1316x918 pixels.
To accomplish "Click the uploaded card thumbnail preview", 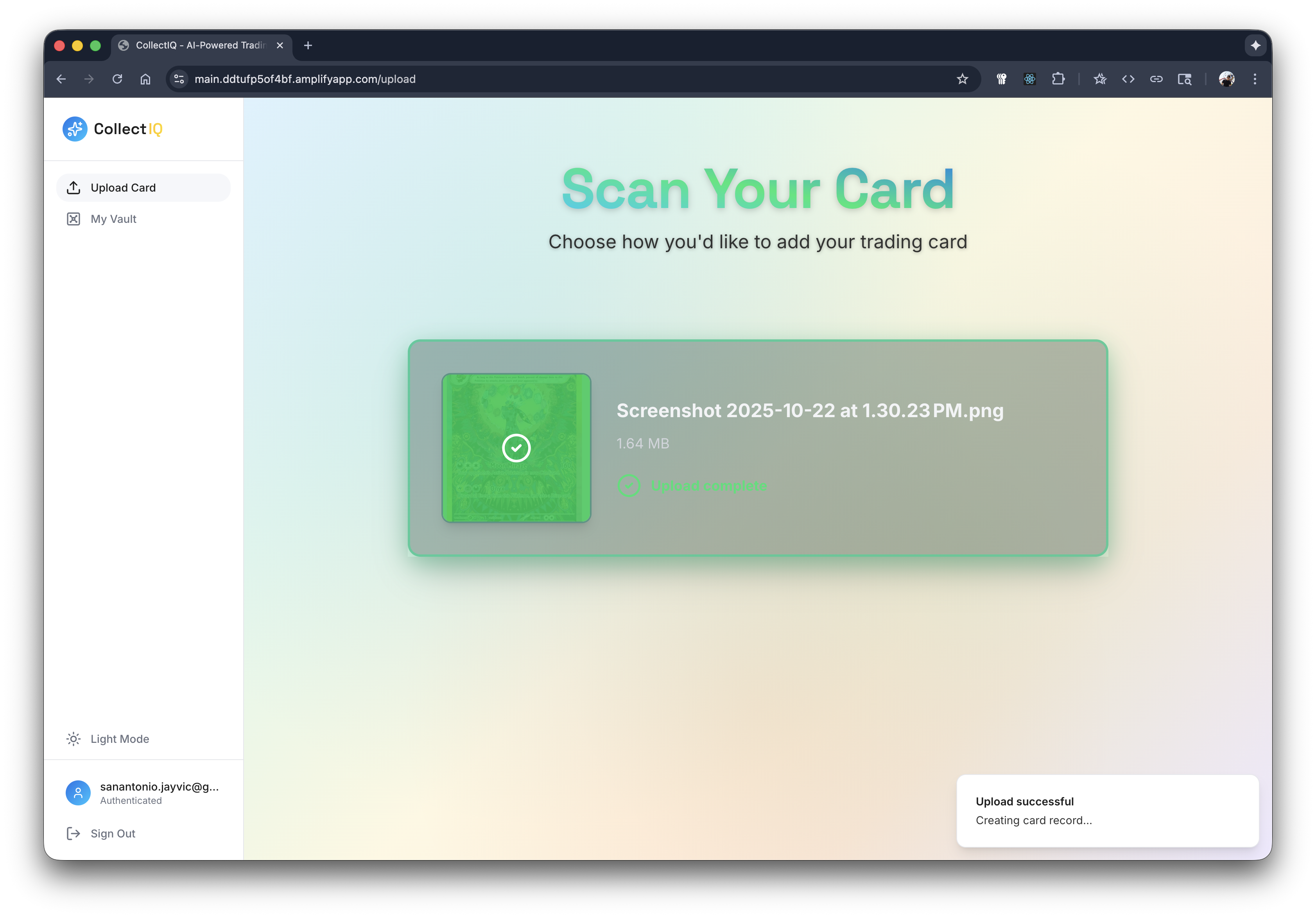I will click(x=516, y=448).
